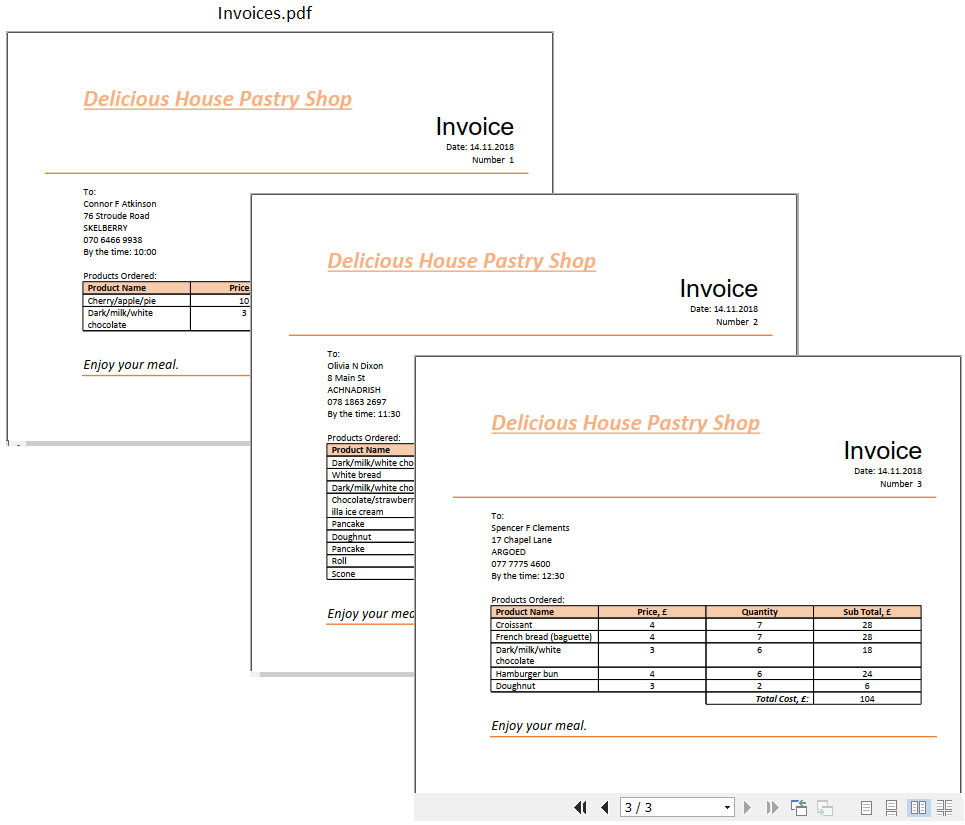Click the Delicious House Pastry Shop title on invoice 2
965x825 pixels.
pyautogui.click(x=461, y=261)
